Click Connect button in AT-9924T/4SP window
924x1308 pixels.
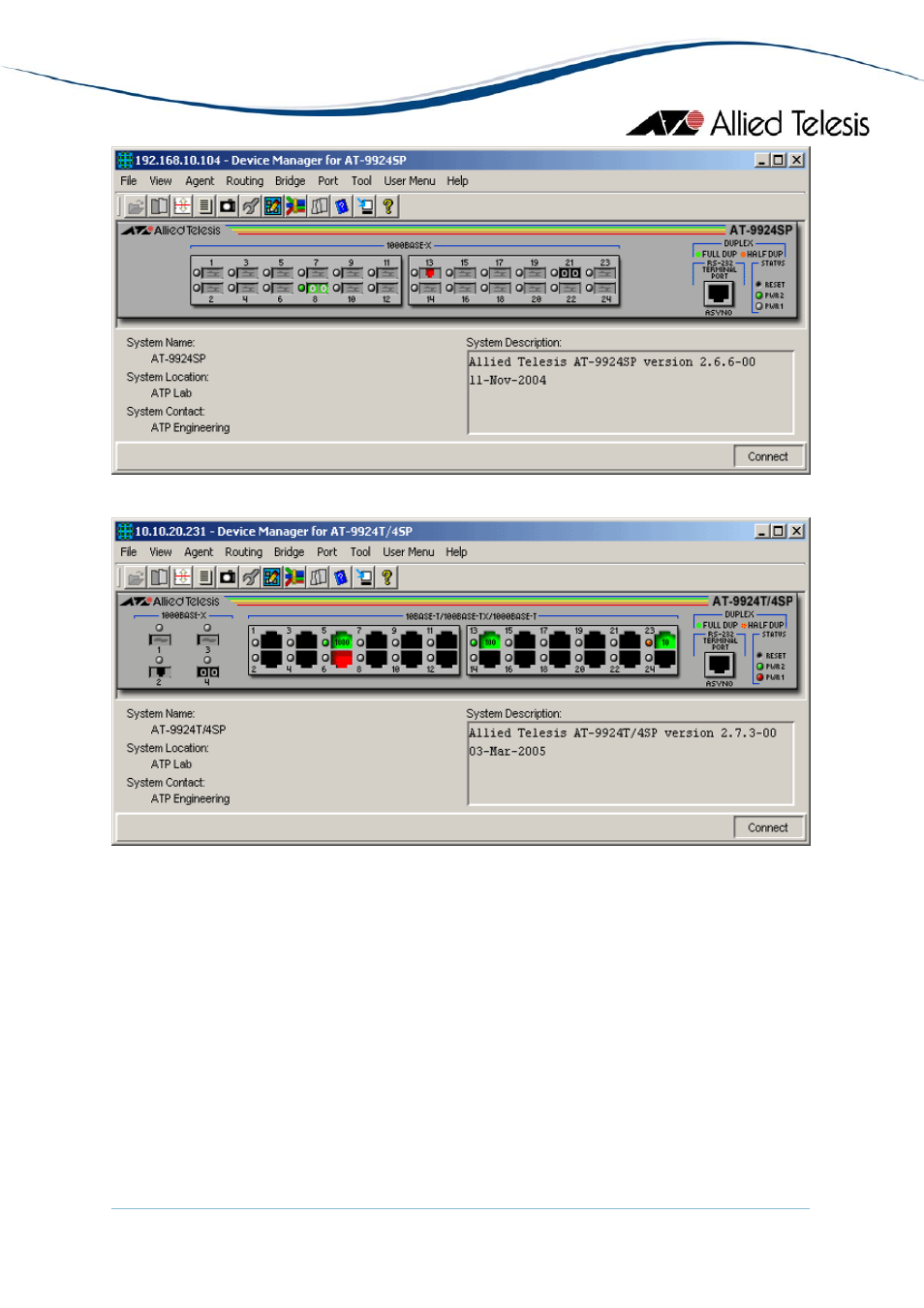[x=768, y=827]
